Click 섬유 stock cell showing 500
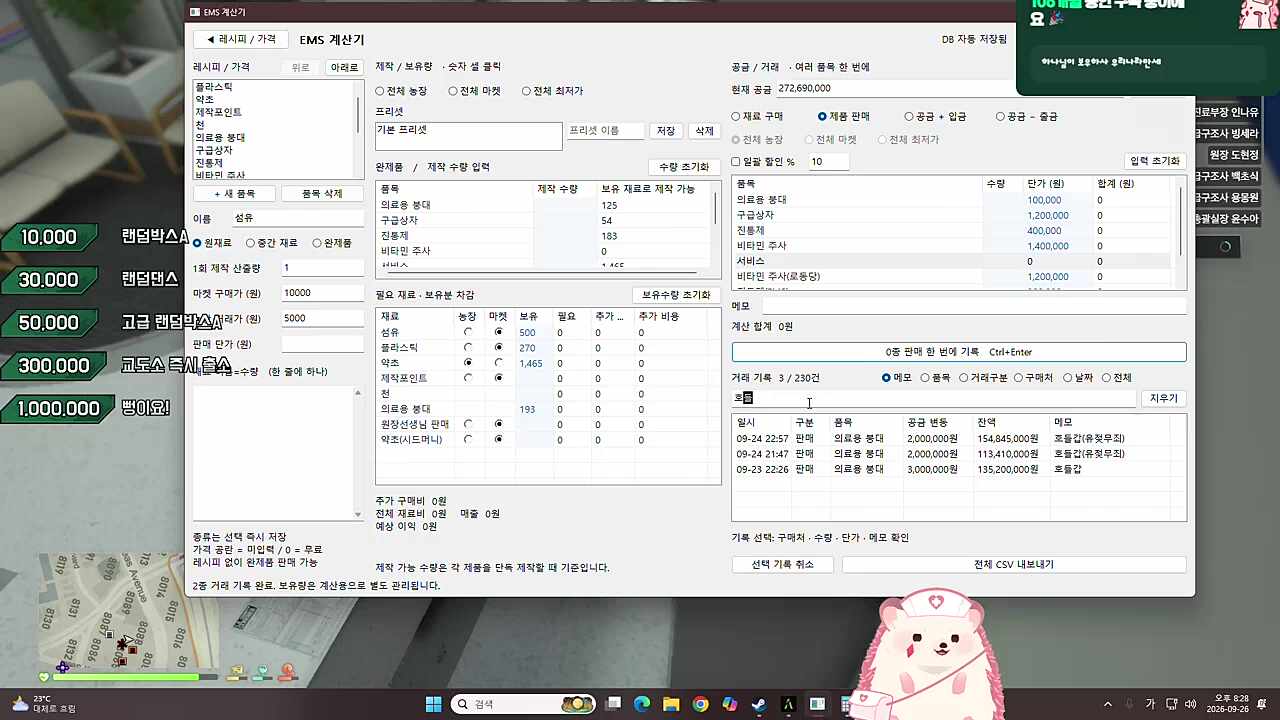Image resolution: width=1280 pixels, height=720 pixels. pos(532,332)
